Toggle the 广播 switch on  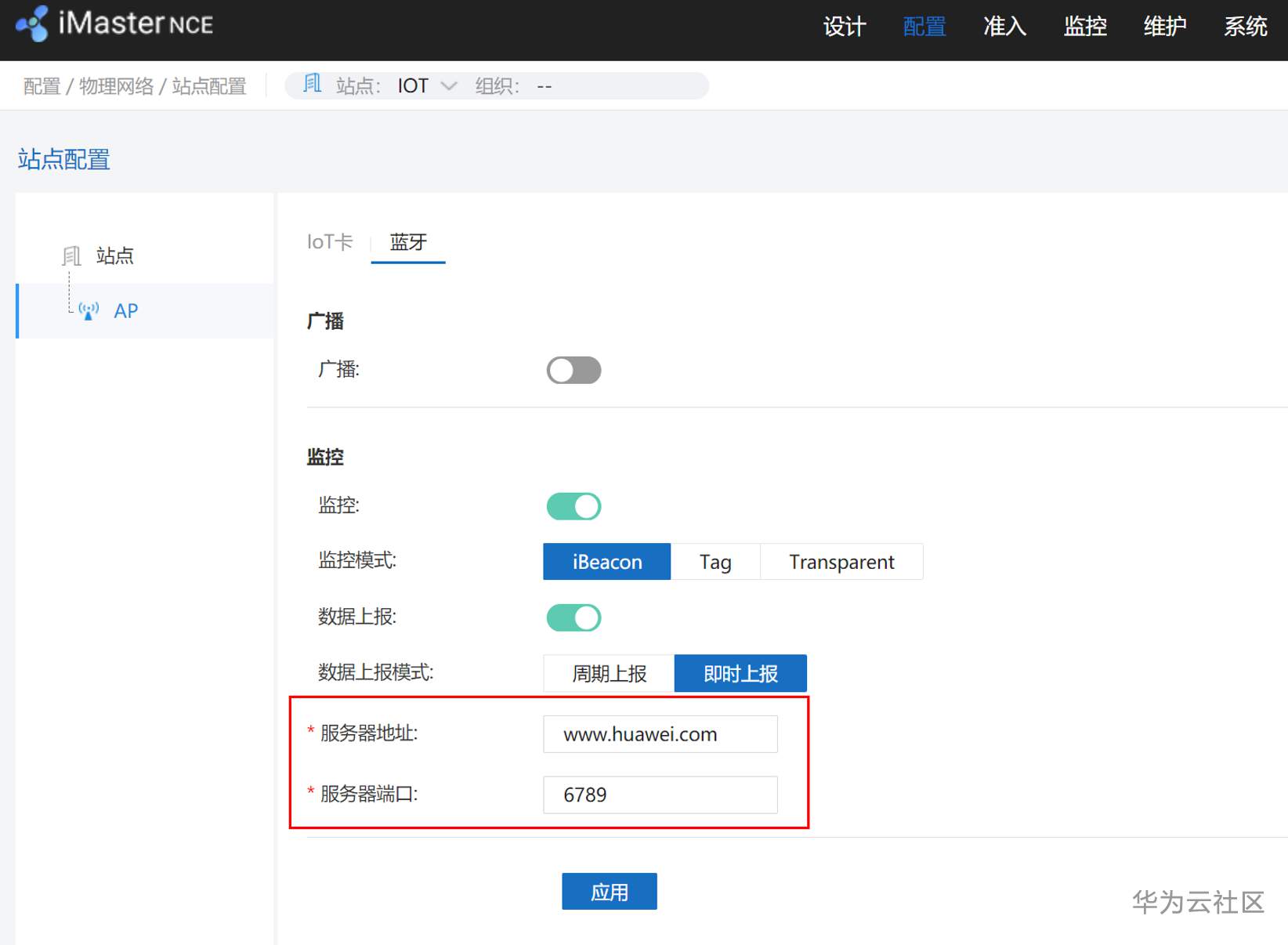(573, 371)
